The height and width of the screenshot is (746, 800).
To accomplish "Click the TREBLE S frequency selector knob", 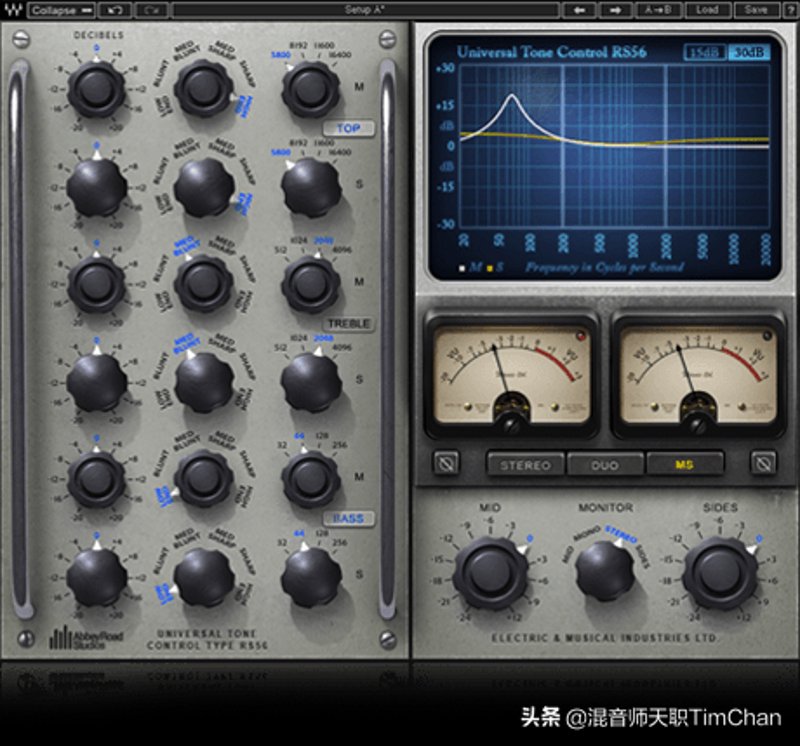I will point(311,381).
